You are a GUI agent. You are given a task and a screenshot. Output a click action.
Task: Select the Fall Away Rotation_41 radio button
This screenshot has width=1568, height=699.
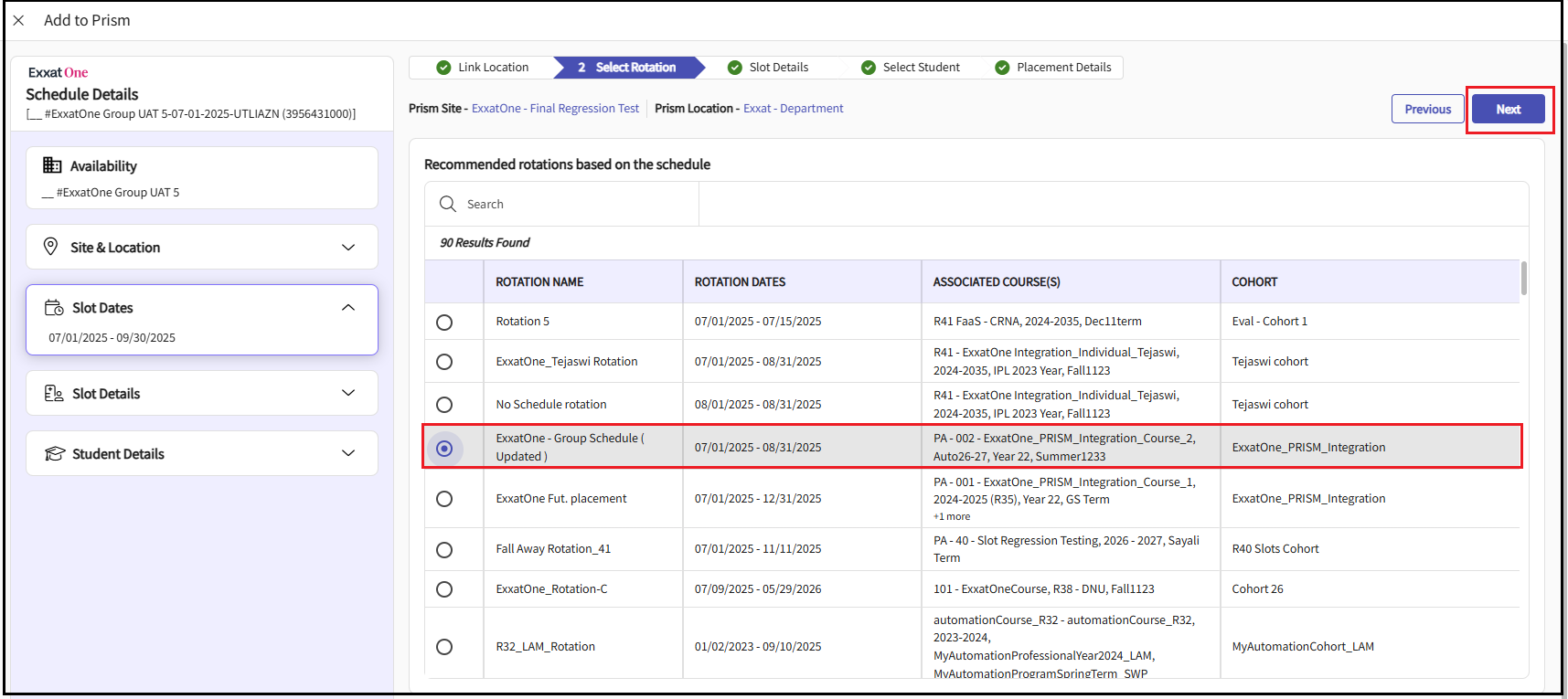[444, 550]
